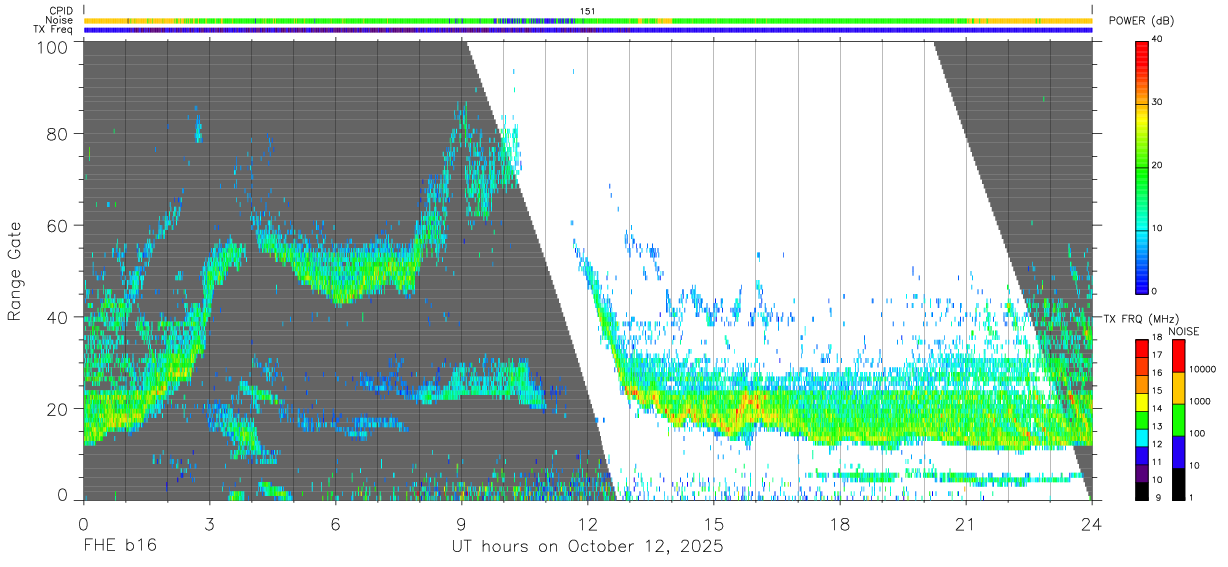Click the "FHE b16" radar beam label

click(120, 547)
